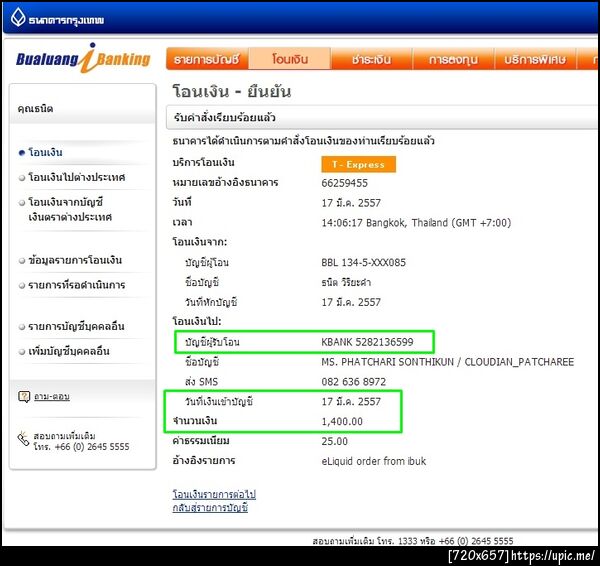Click recipient account KBANK 5282136599
Image resolution: width=600 pixels, height=566 pixels.
coord(367,342)
